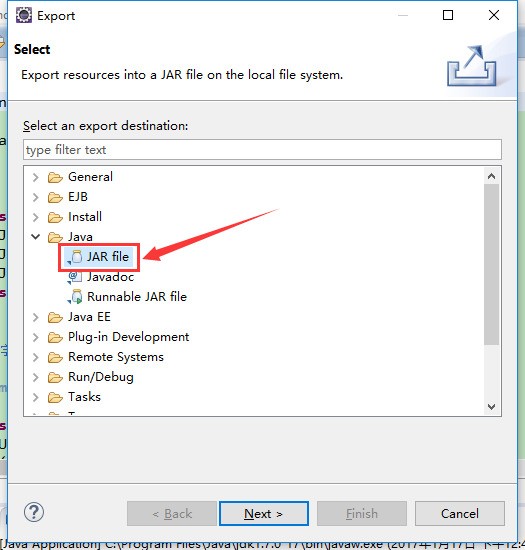Click the scrollbar down arrow

tap(491, 407)
